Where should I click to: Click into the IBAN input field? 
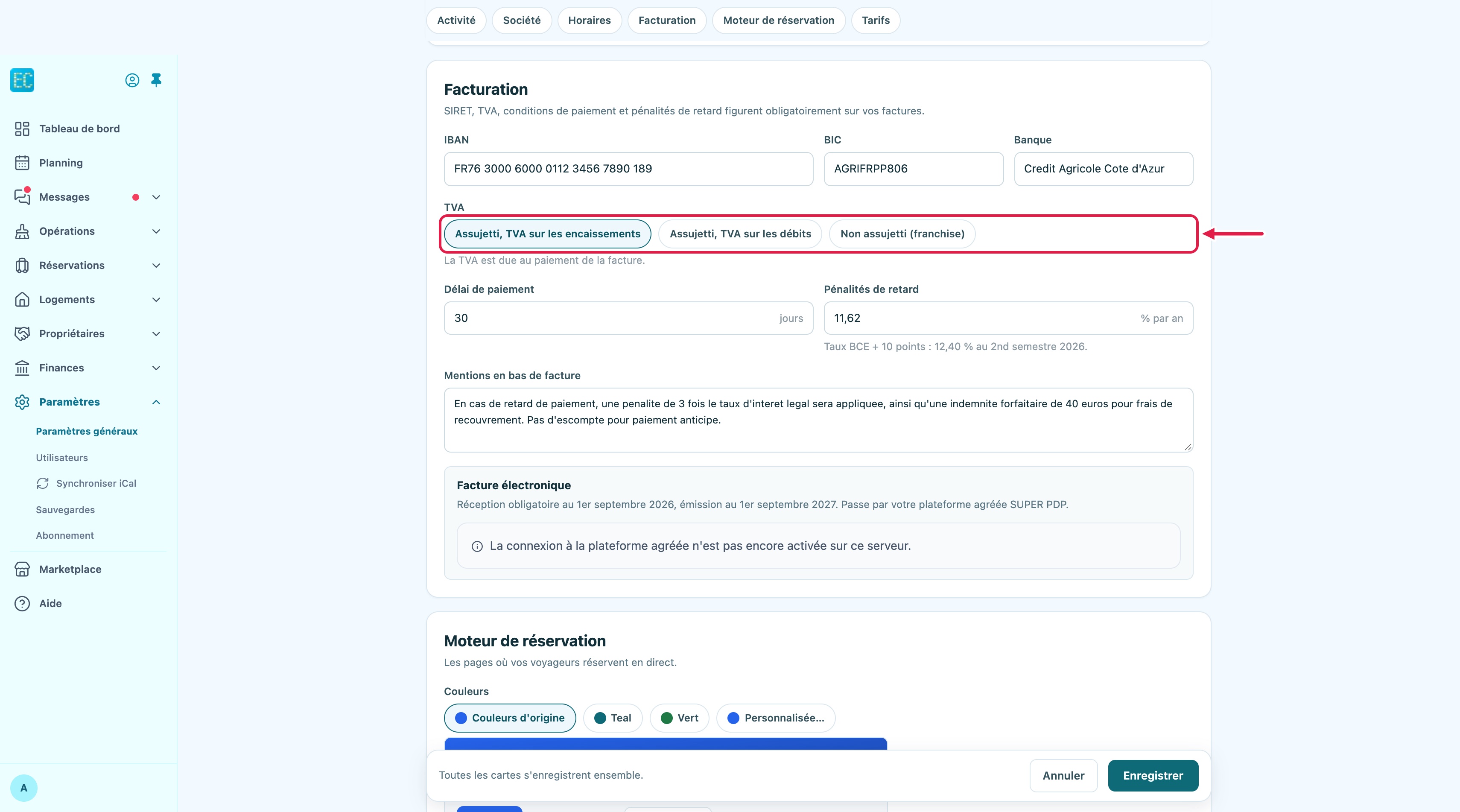(628, 169)
